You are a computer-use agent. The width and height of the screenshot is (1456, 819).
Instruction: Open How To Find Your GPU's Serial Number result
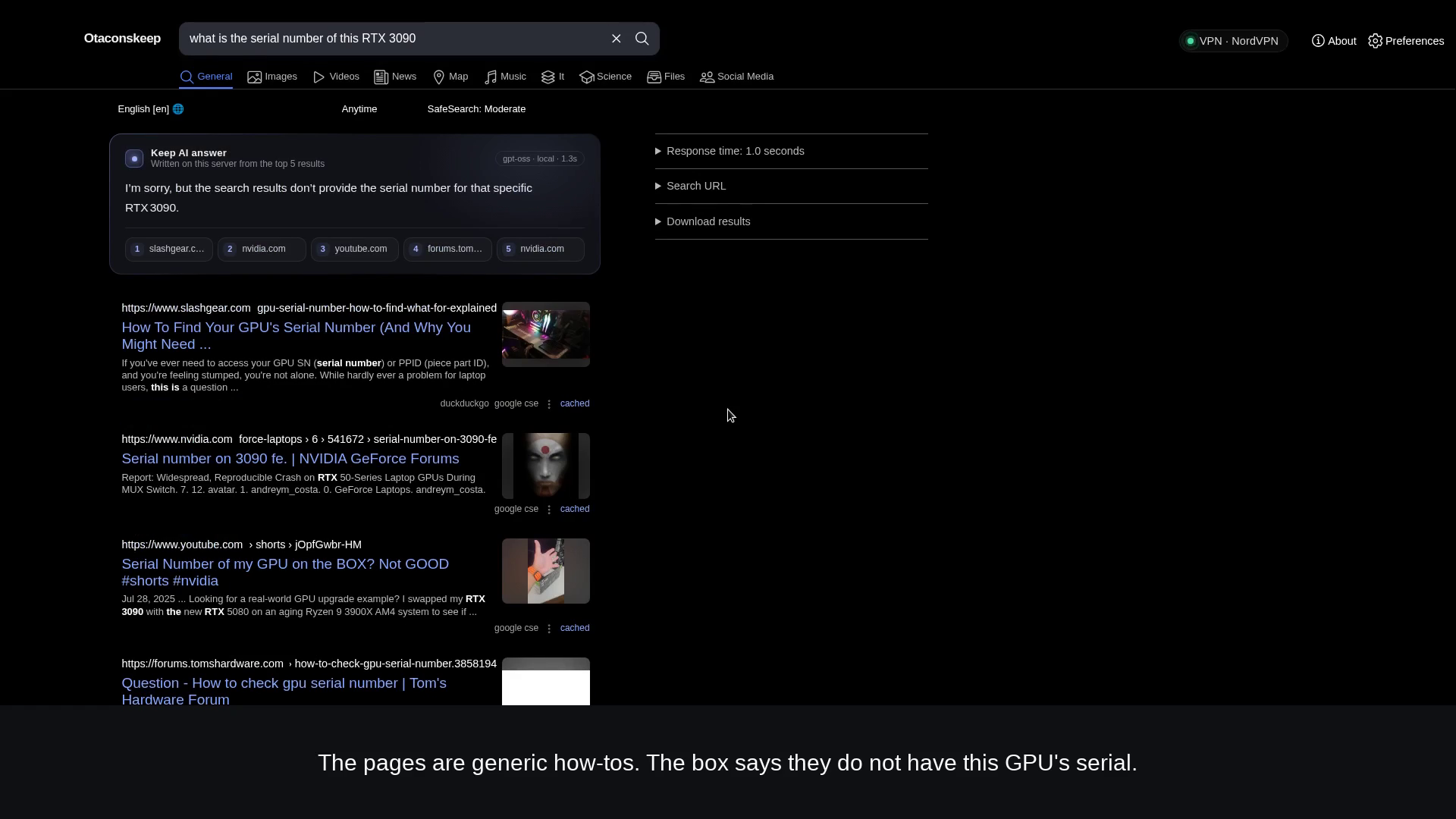point(296,336)
